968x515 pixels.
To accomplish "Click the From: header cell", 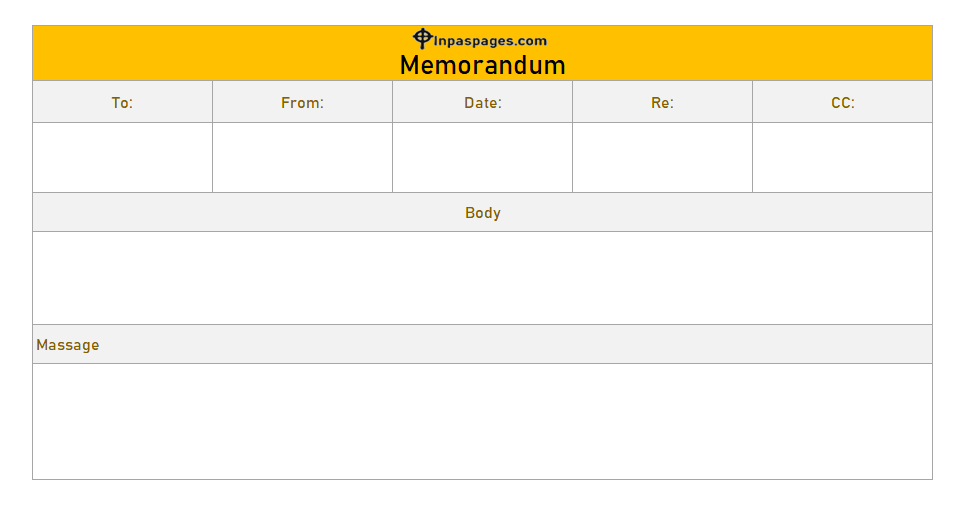I will 302,102.
